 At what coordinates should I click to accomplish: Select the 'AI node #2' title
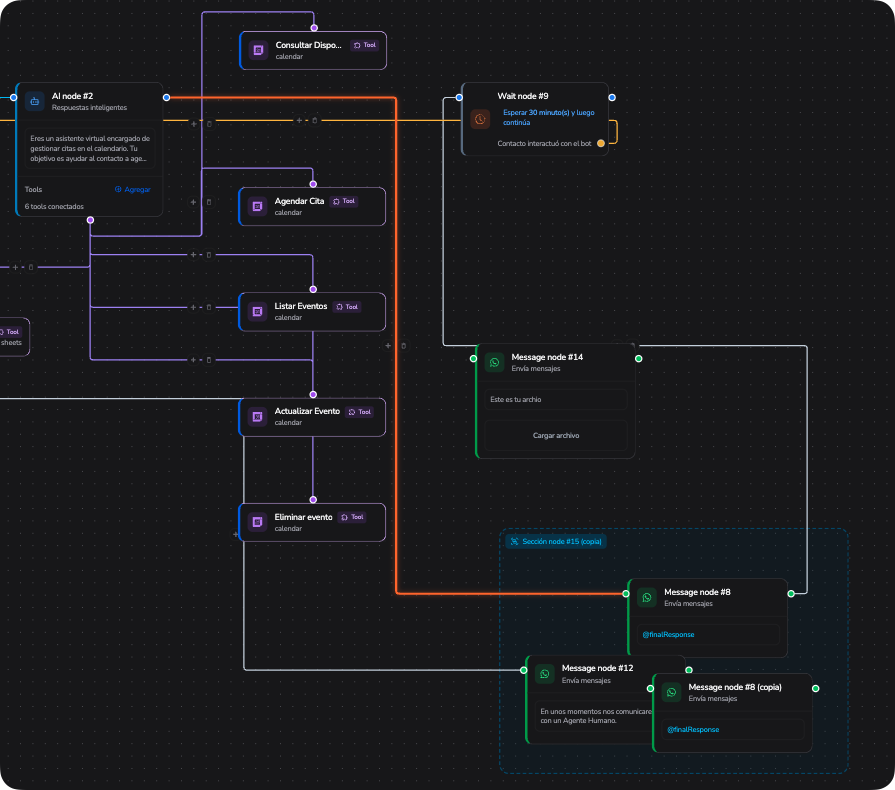pyautogui.click(x=72, y=96)
